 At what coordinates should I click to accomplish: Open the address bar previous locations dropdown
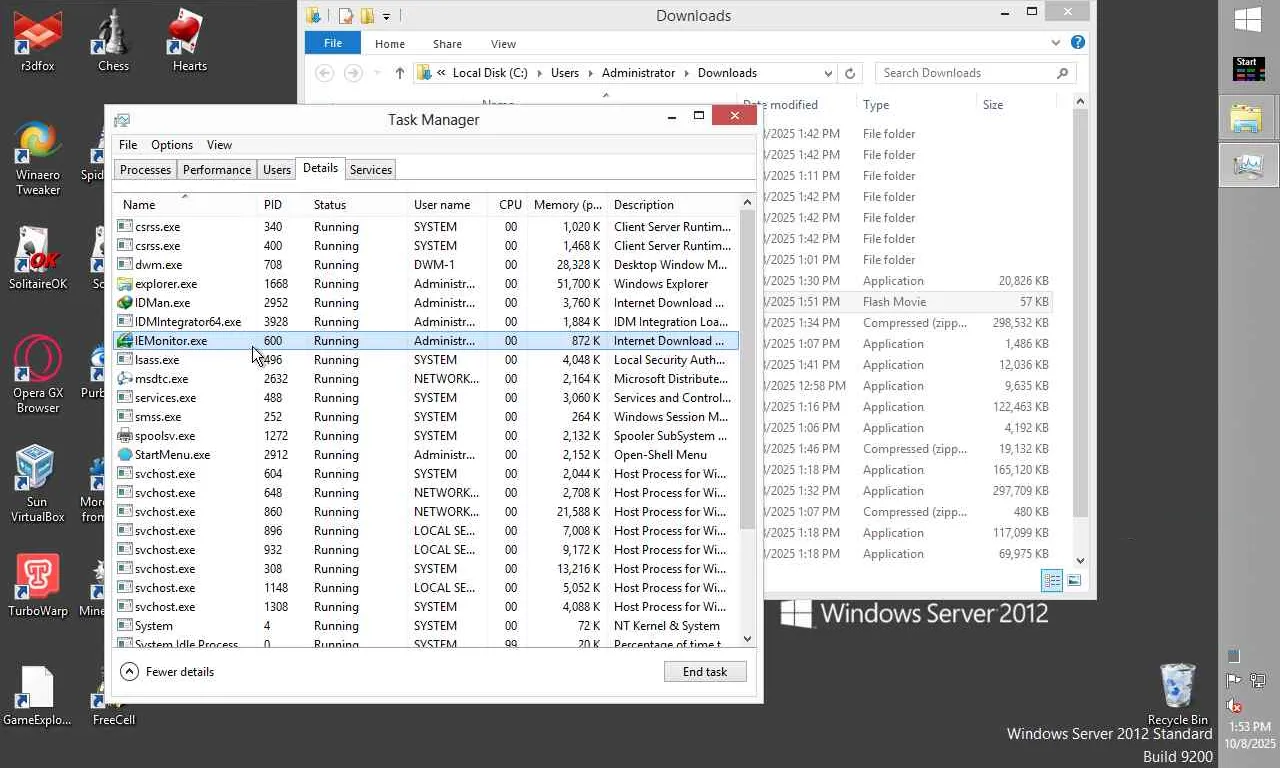pos(828,73)
